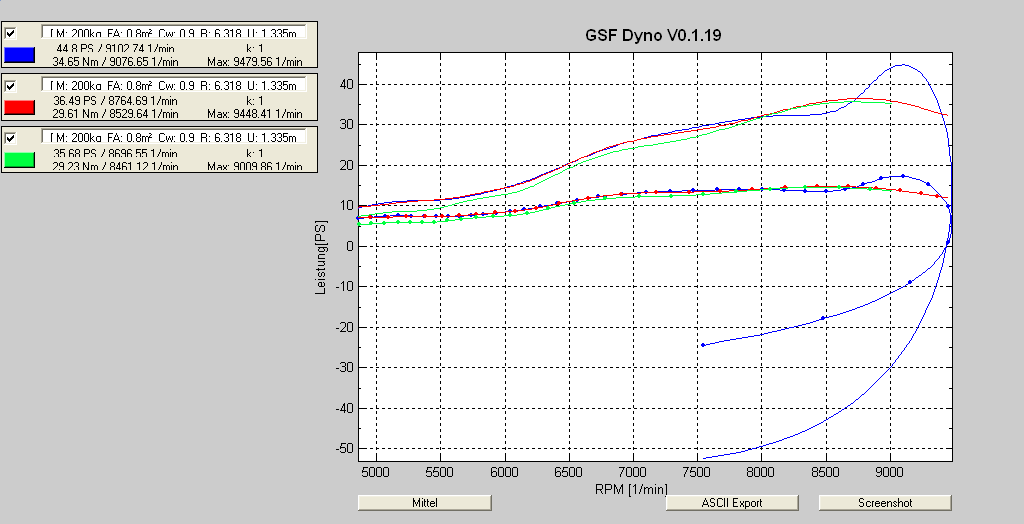The width and height of the screenshot is (1024, 524).
Task: Focus the red run's parameter text field
Action: [174, 86]
